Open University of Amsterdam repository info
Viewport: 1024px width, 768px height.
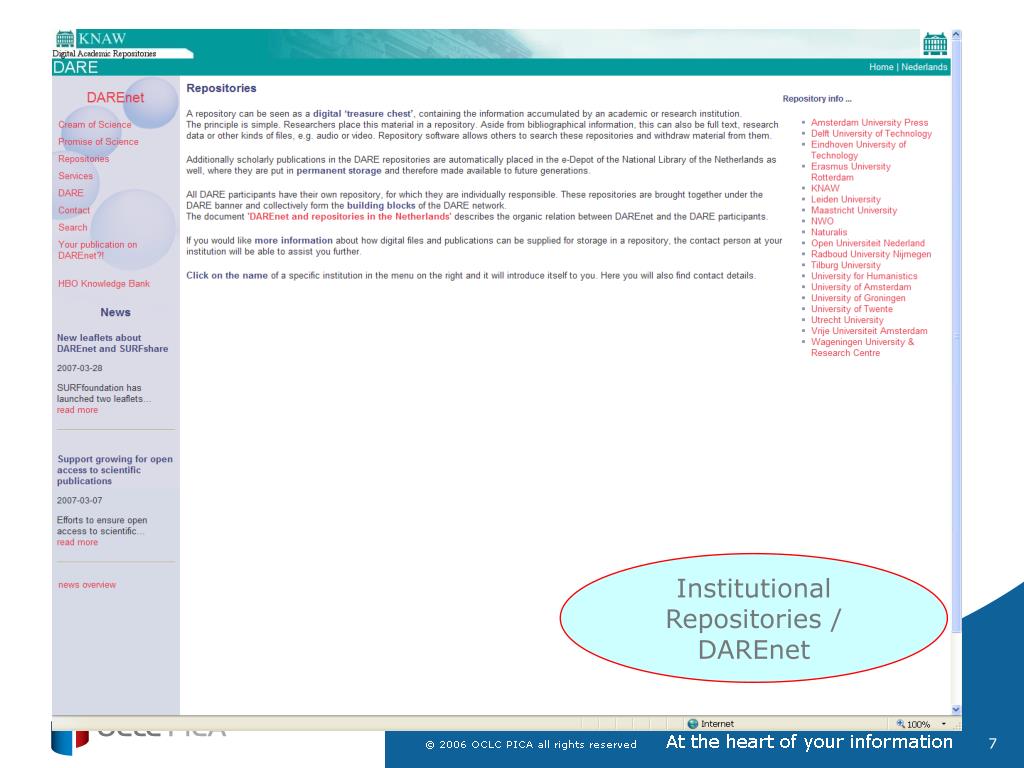point(861,287)
